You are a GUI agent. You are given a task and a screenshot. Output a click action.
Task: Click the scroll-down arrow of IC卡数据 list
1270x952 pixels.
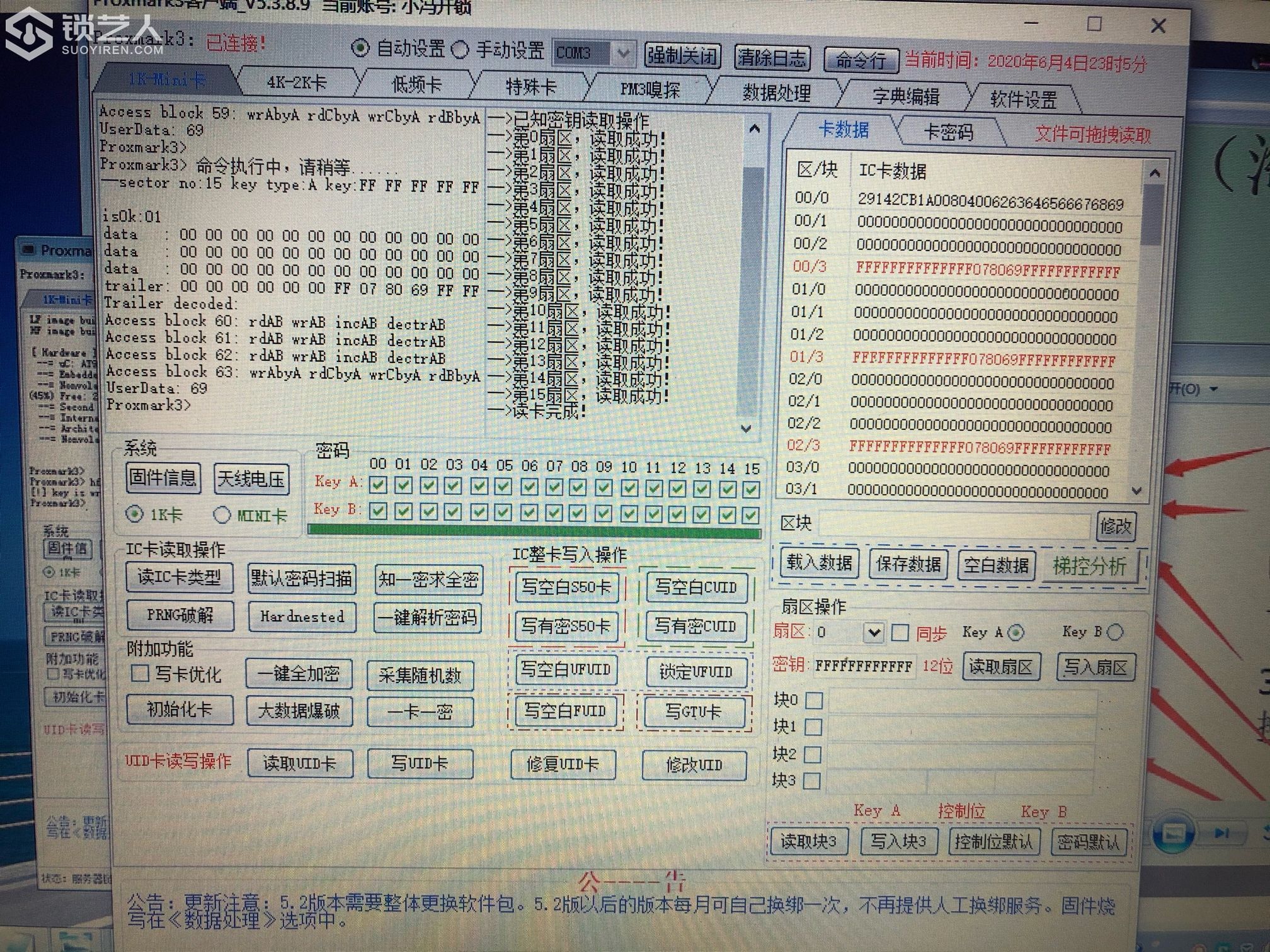[x=1137, y=491]
